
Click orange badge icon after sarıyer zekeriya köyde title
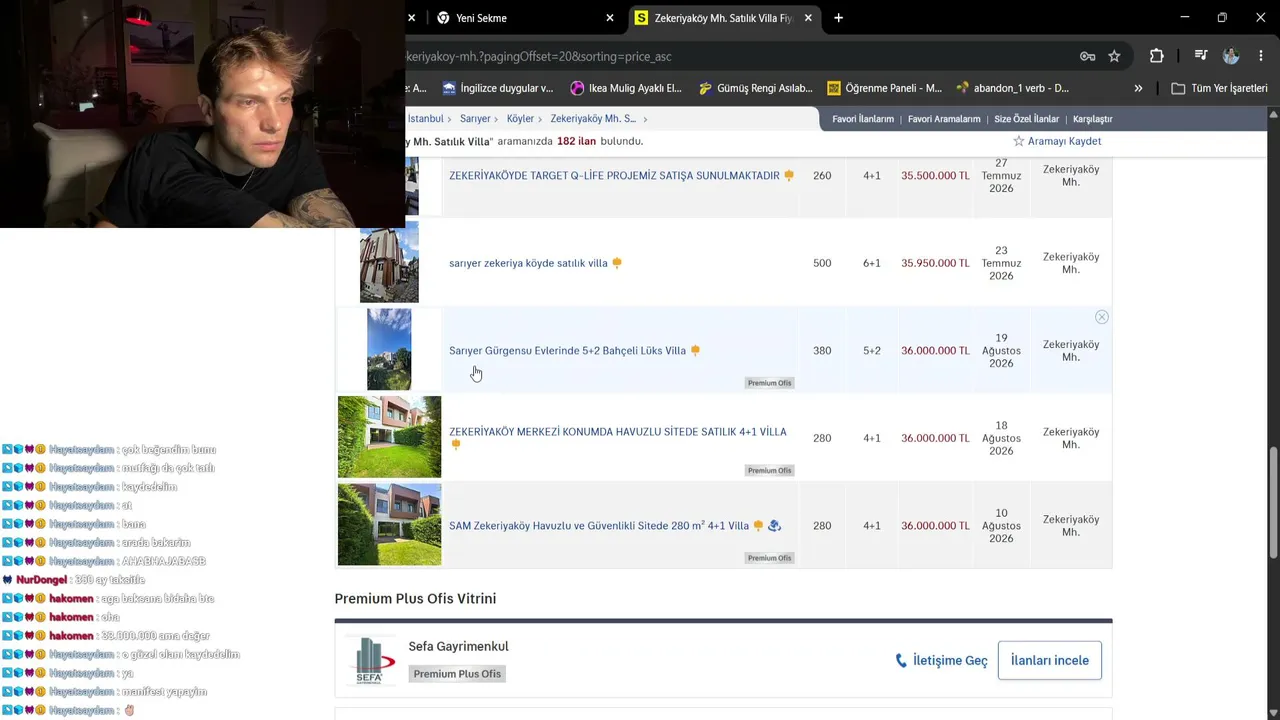pyautogui.click(x=617, y=263)
